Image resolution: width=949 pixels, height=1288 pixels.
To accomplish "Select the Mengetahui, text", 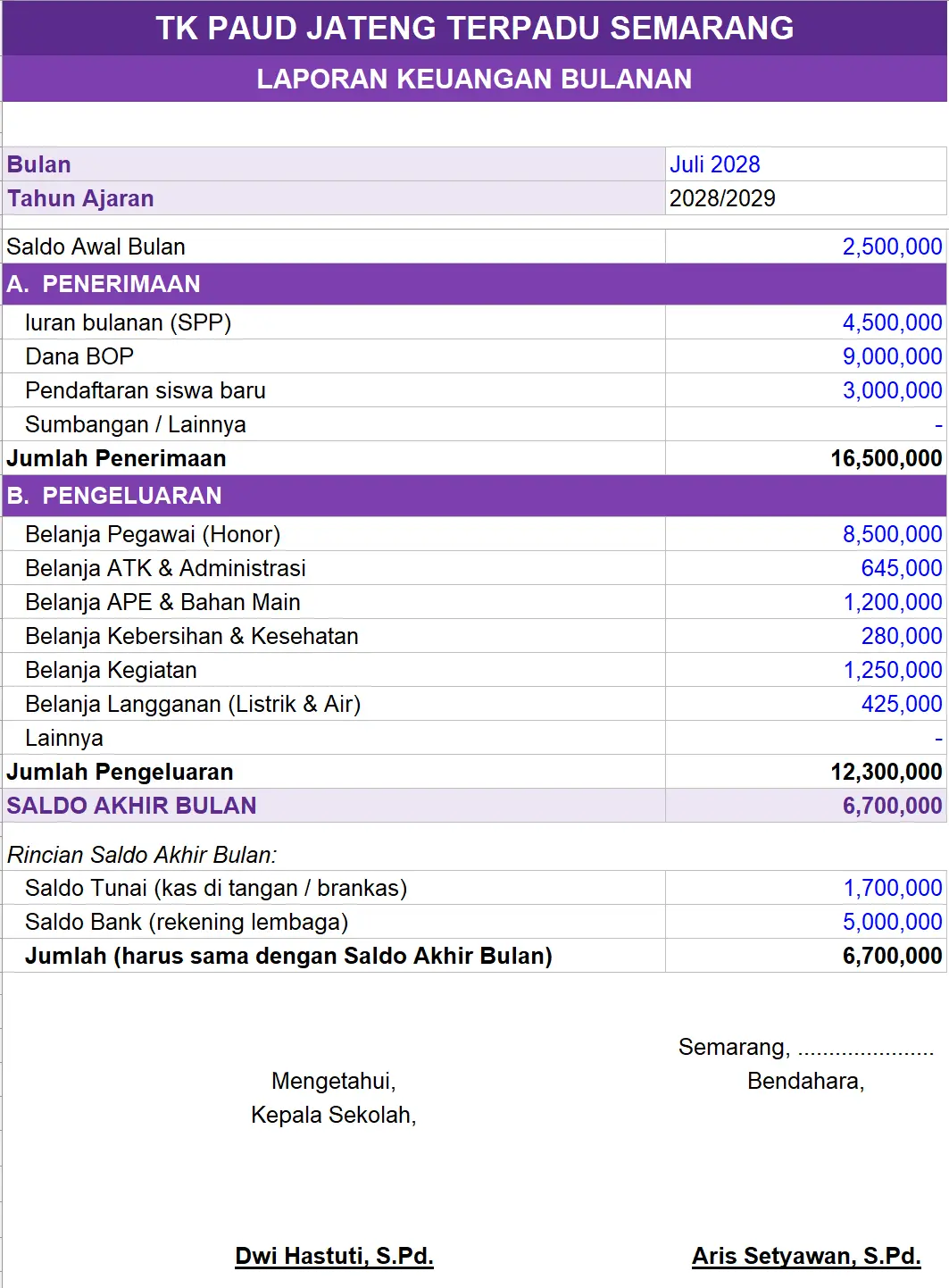I will 334,1081.
